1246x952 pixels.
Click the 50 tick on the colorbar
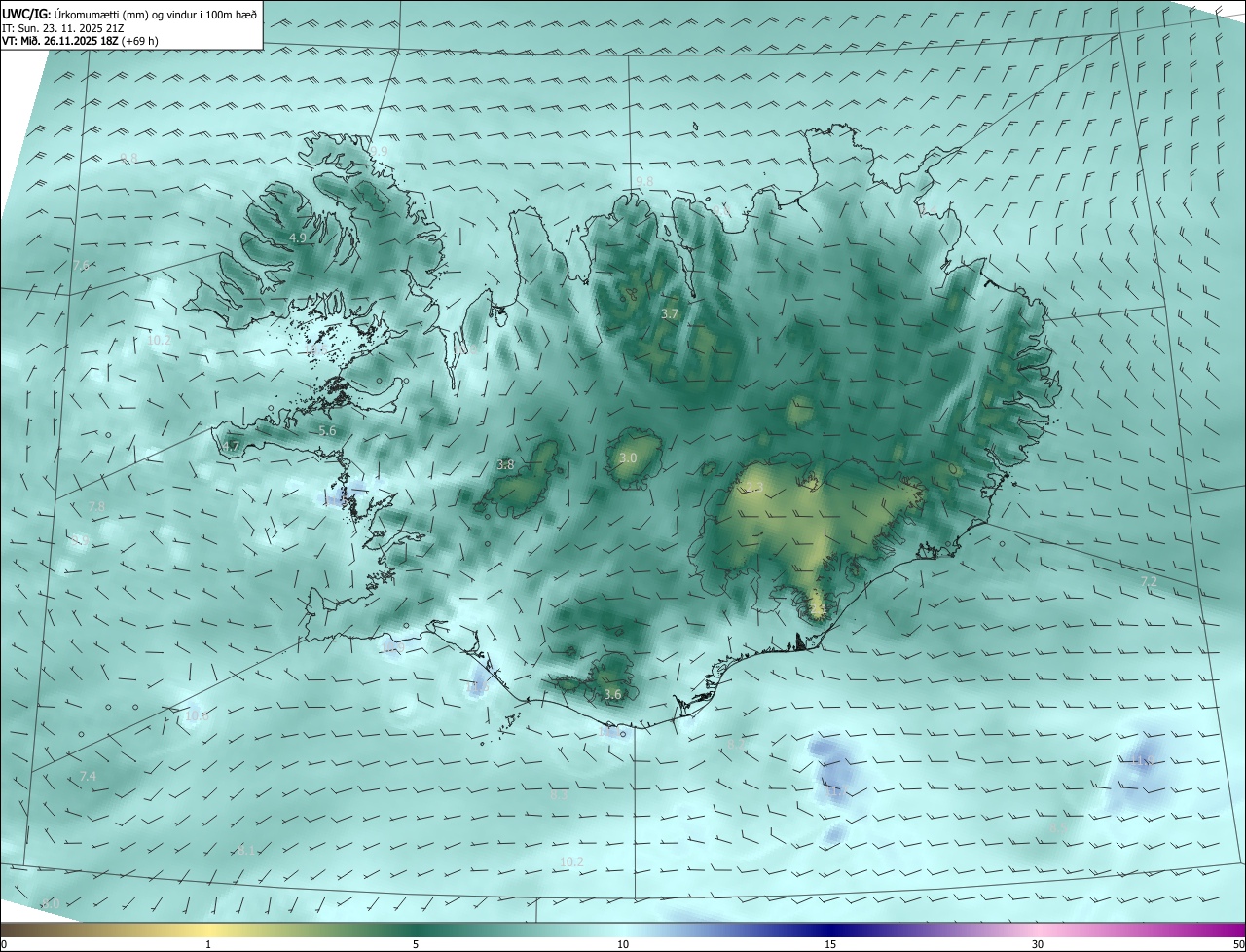coord(1238,944)
